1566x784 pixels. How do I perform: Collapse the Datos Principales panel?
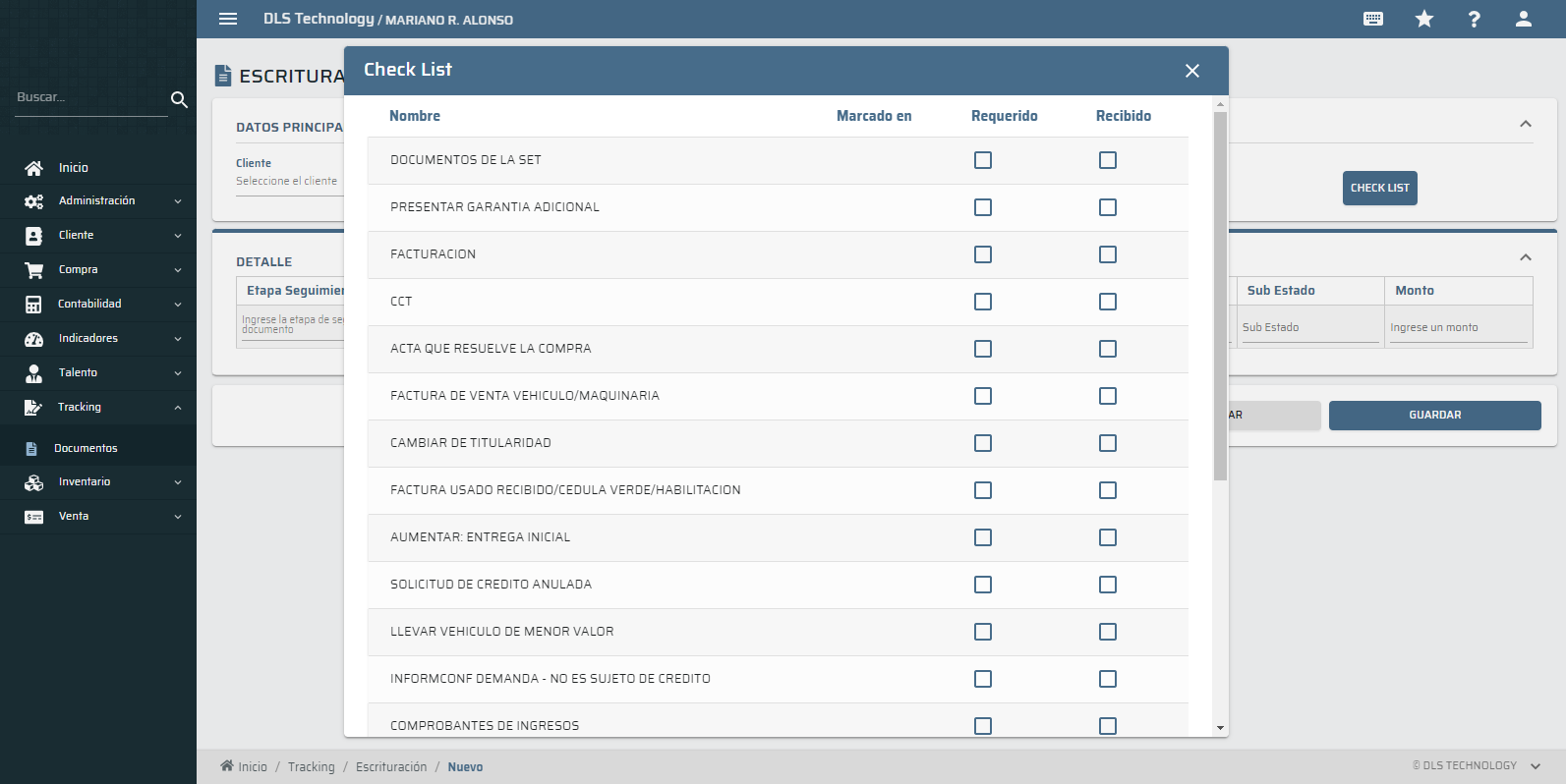[1526, 124]
